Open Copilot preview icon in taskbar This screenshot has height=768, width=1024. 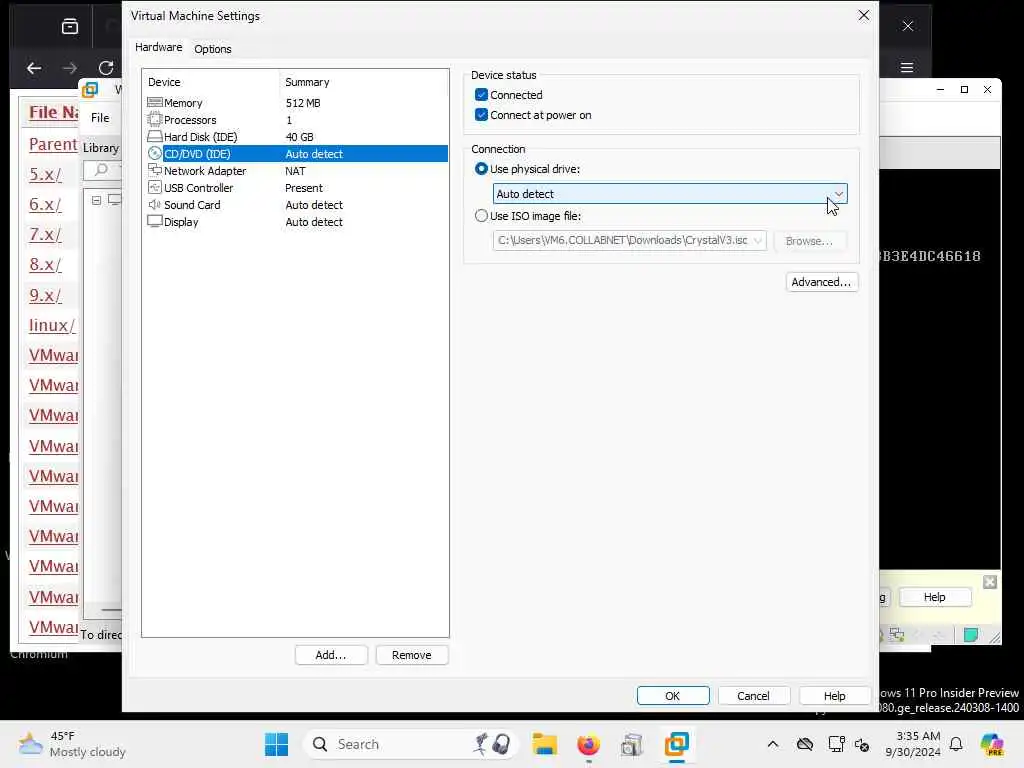click(x=992, y=744)
